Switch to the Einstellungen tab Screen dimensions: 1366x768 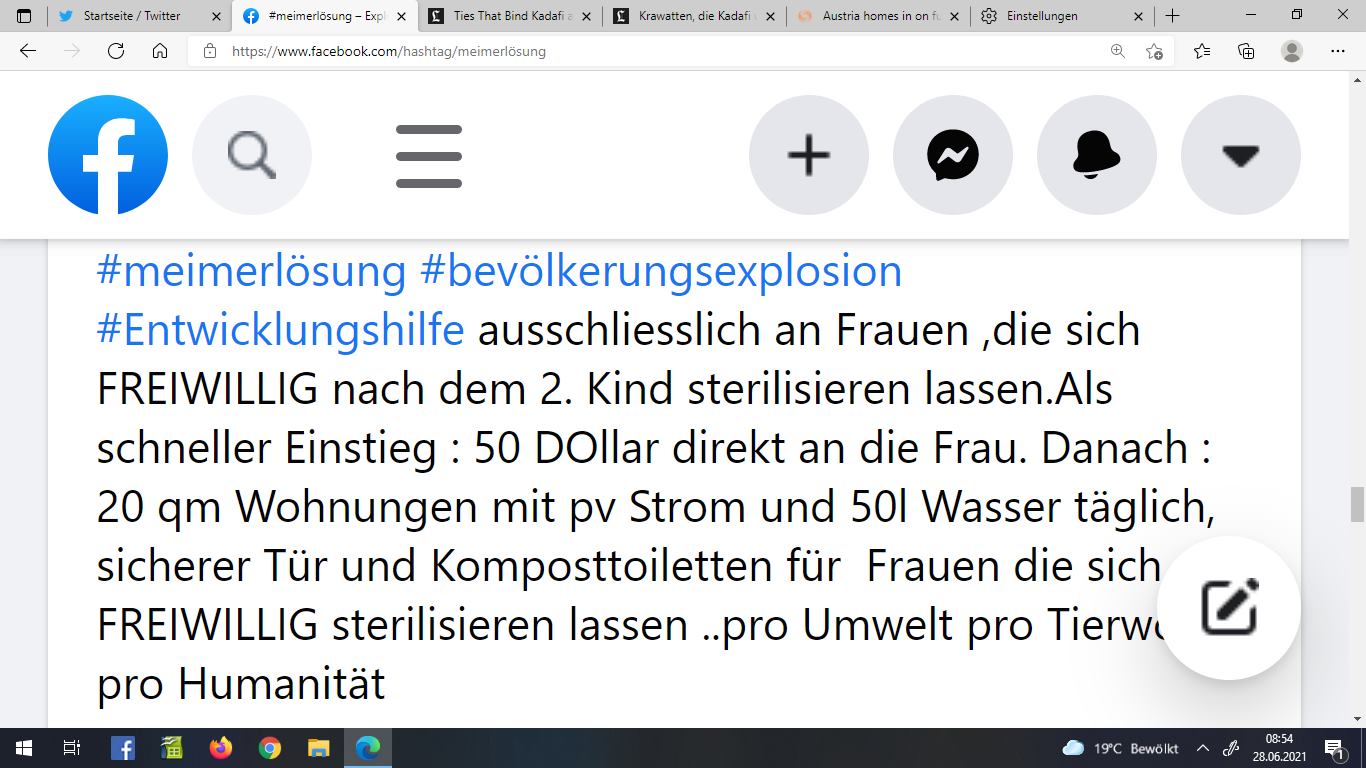pyautogui.click(x=1062, y=16)
